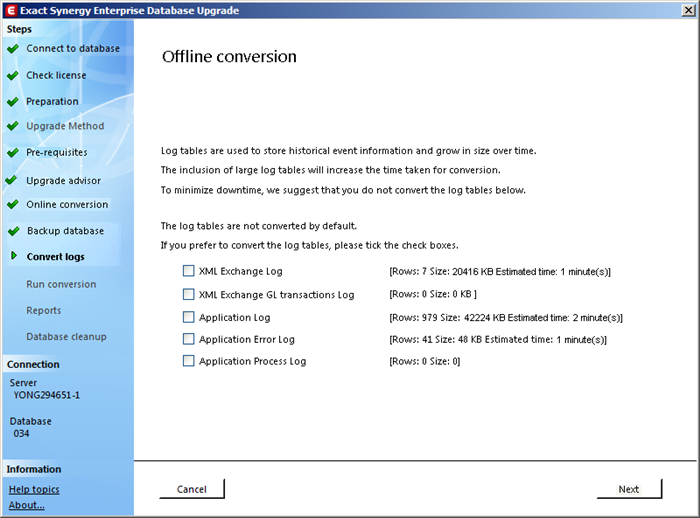This screenshot has width=700, height=518.
Task: Click the green arrow beside Convert logs
Action: (14, 255)
